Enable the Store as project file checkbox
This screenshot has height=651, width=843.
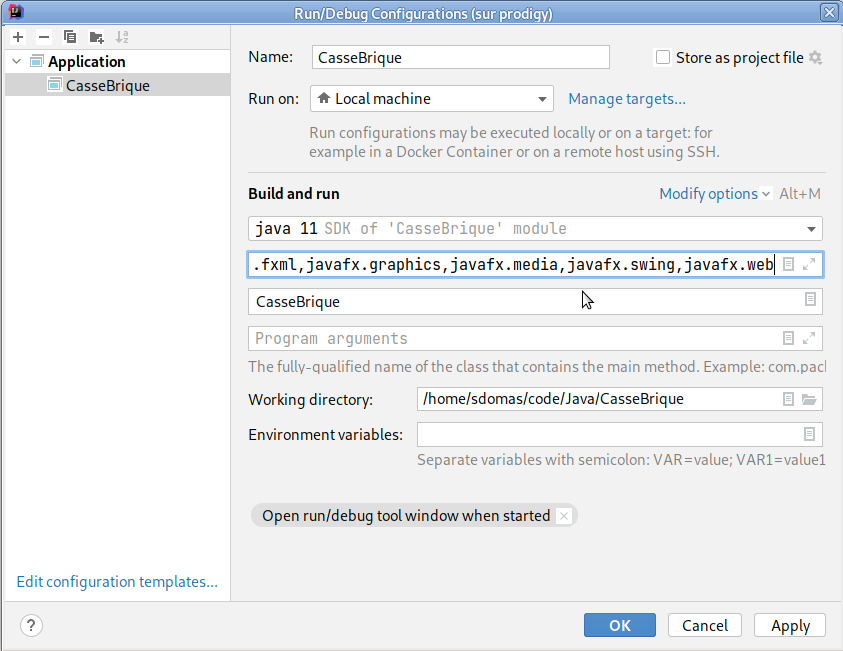662,58
